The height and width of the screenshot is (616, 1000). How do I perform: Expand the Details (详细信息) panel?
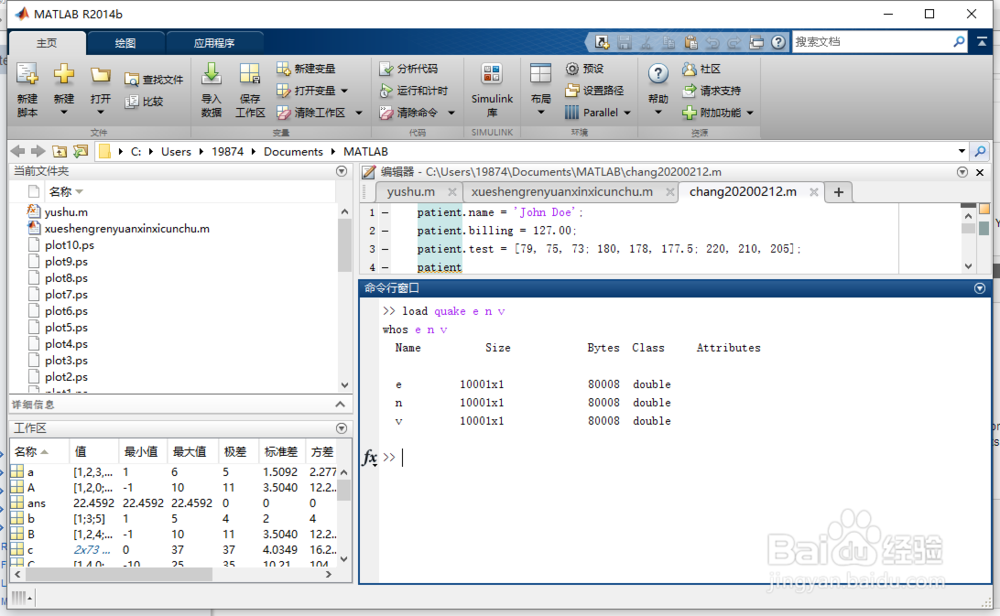click(340, 404)
